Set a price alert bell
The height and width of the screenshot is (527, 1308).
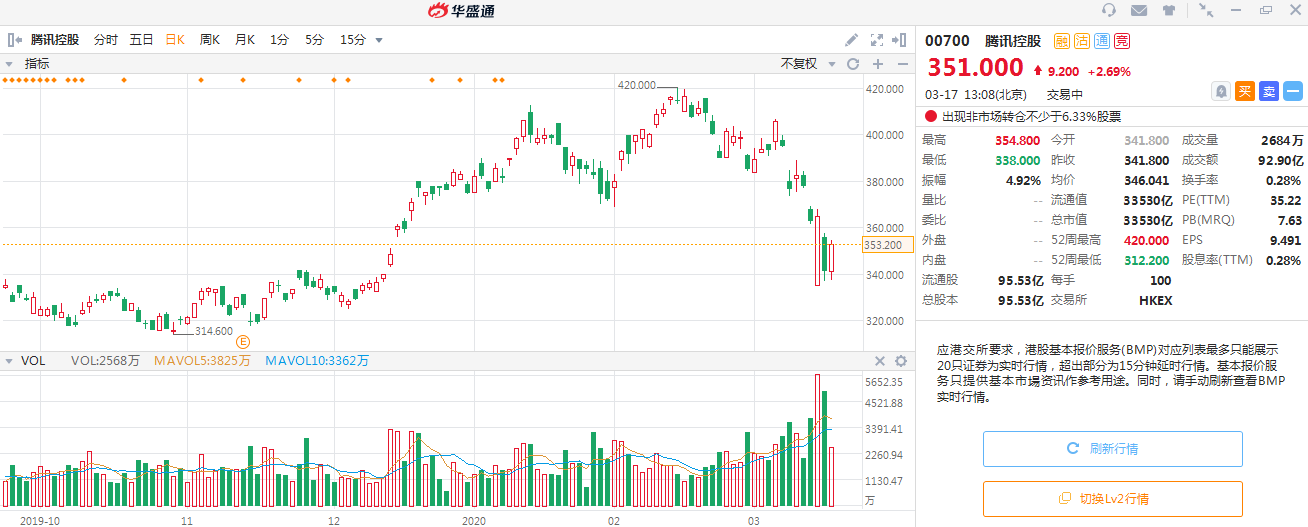coord(1221,91)
